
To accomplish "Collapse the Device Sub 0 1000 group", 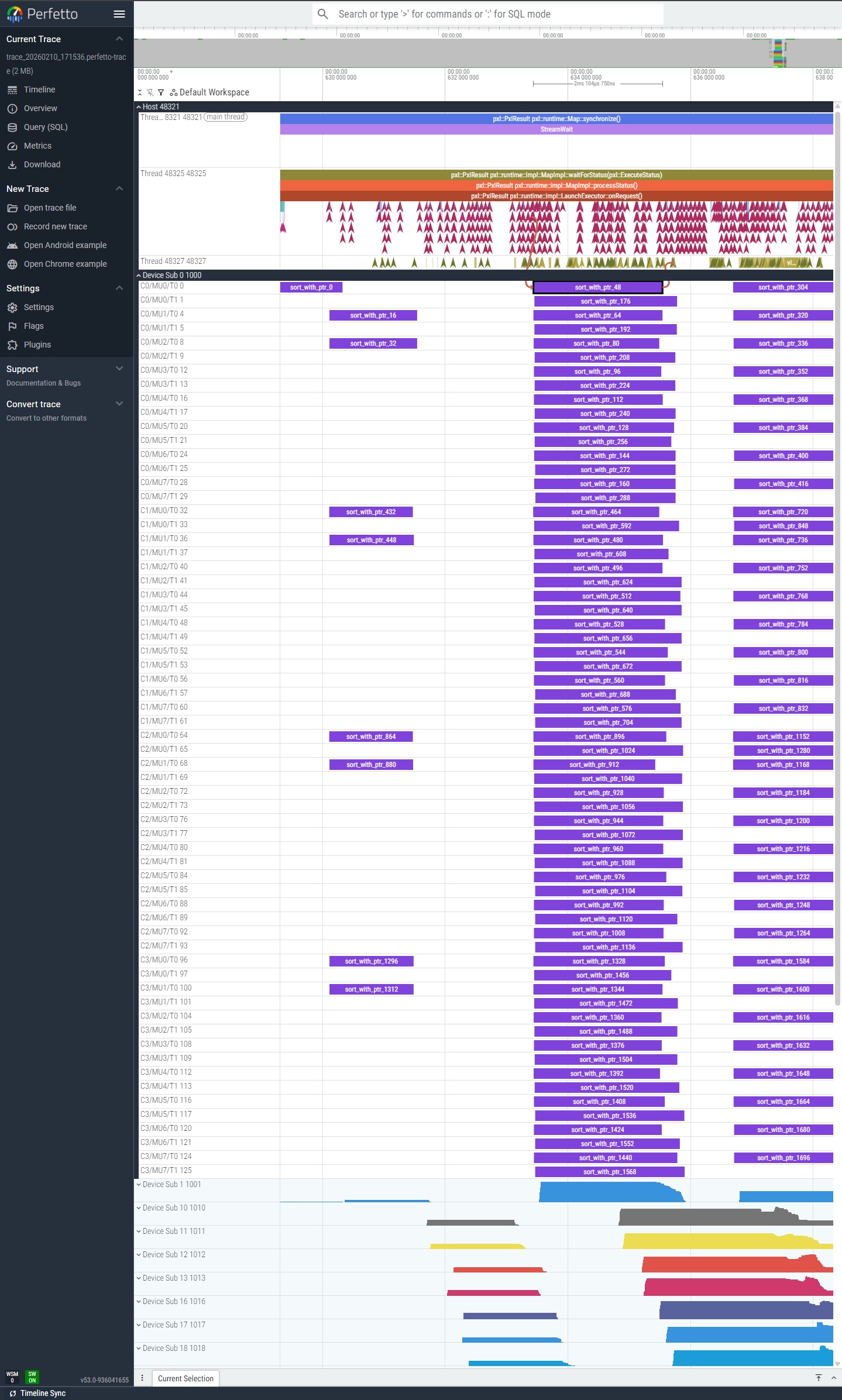I will 139,276.
